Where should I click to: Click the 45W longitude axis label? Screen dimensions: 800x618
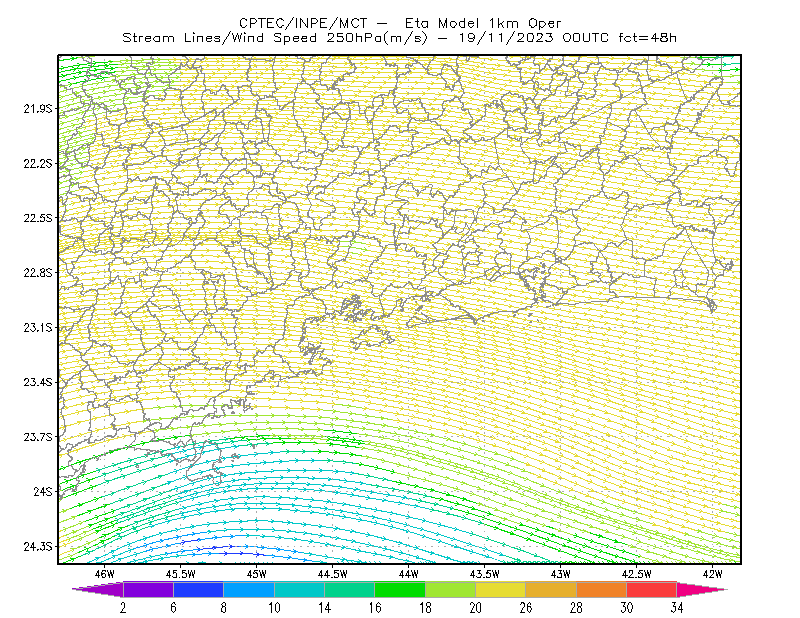pos(257,574)
